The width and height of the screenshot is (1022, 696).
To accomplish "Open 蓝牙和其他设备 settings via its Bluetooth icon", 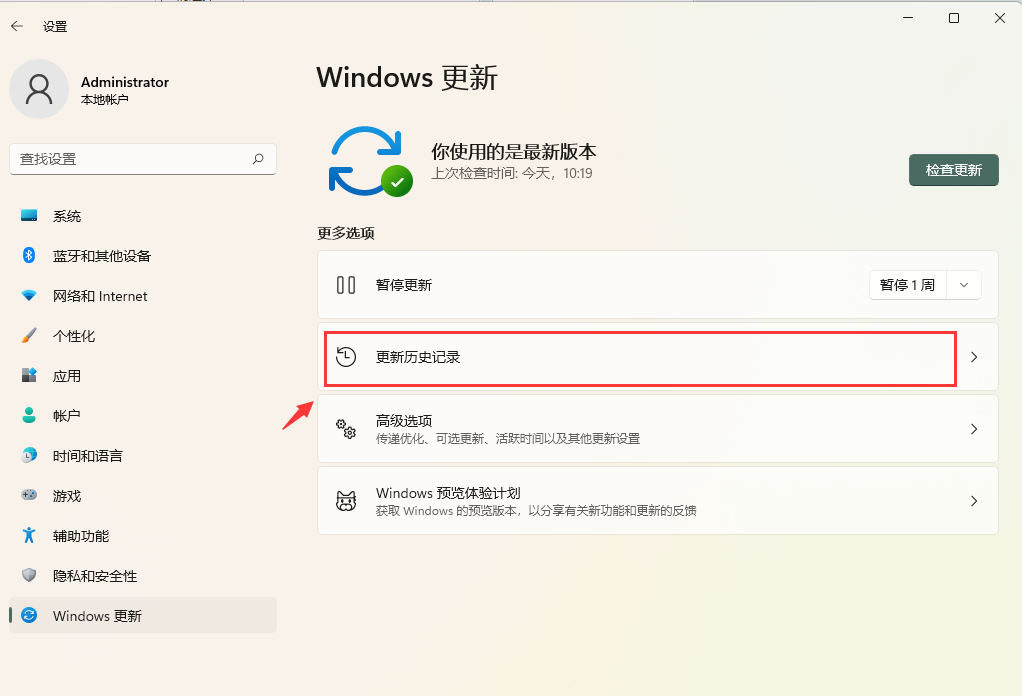I will (27, 256).
